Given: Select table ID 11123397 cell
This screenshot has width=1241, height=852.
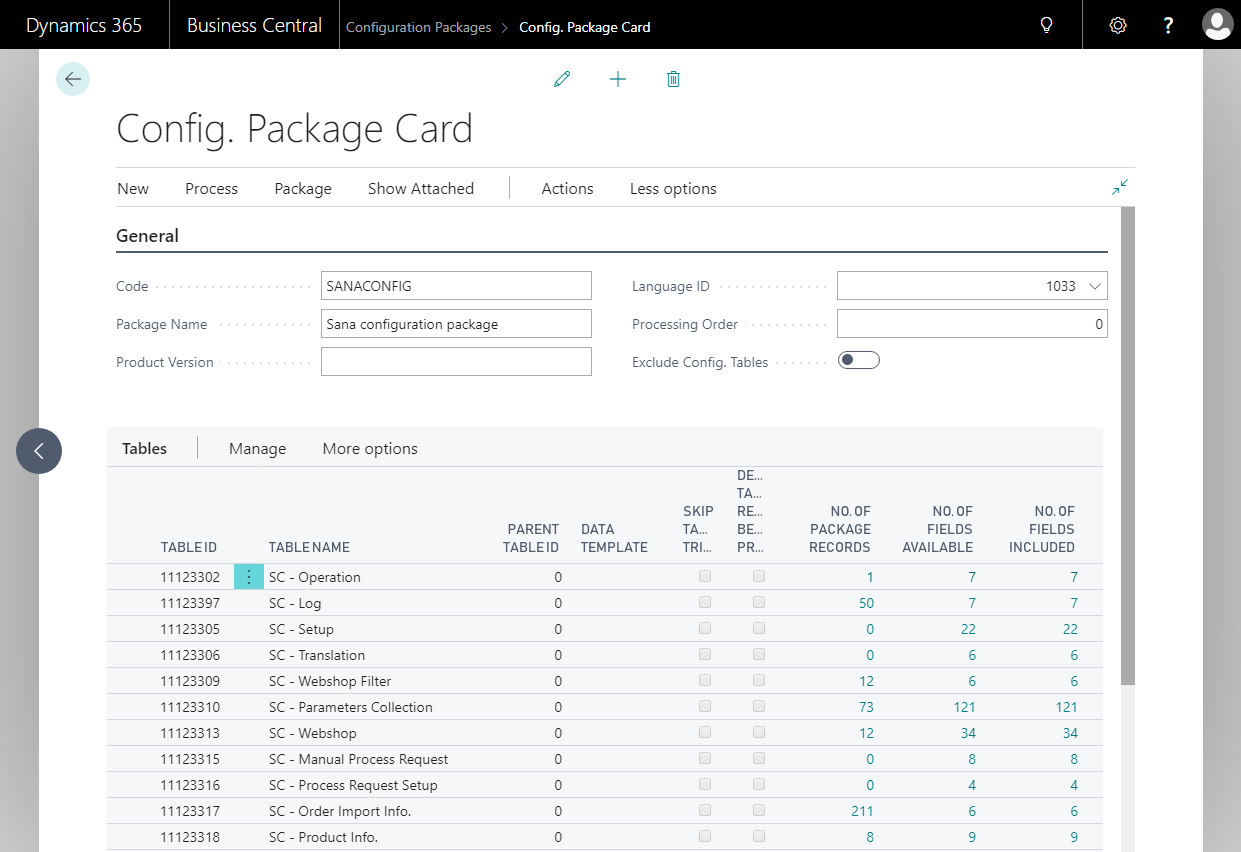Looking at the screenshot, I should pyautogui.click(x=190, y=603).
